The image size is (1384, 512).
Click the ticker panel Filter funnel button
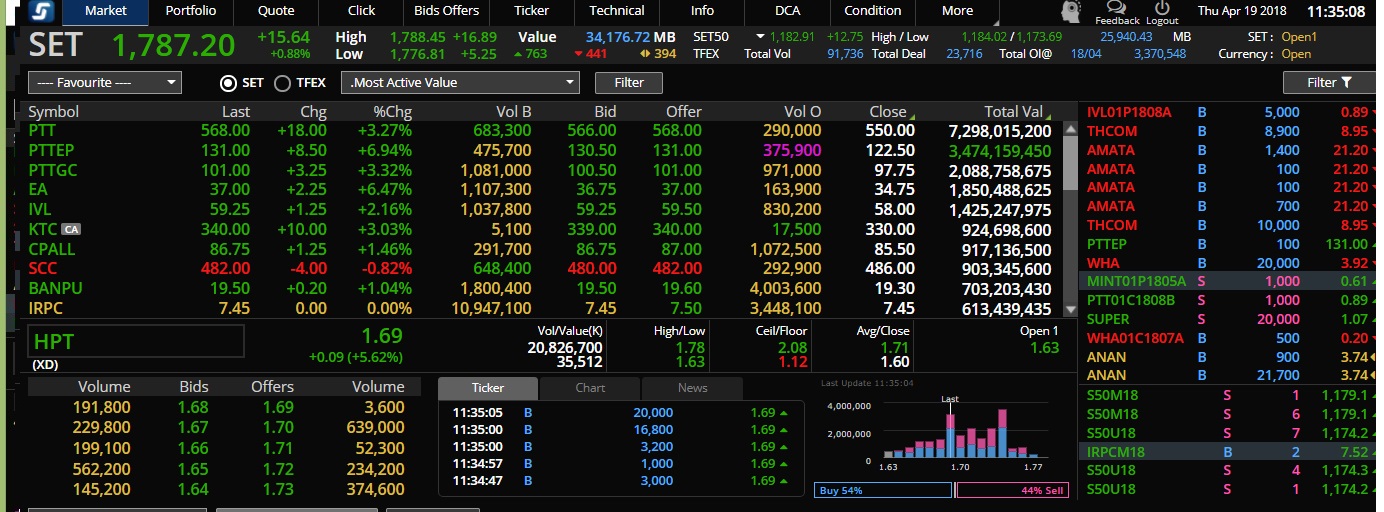click(1329, 82)
